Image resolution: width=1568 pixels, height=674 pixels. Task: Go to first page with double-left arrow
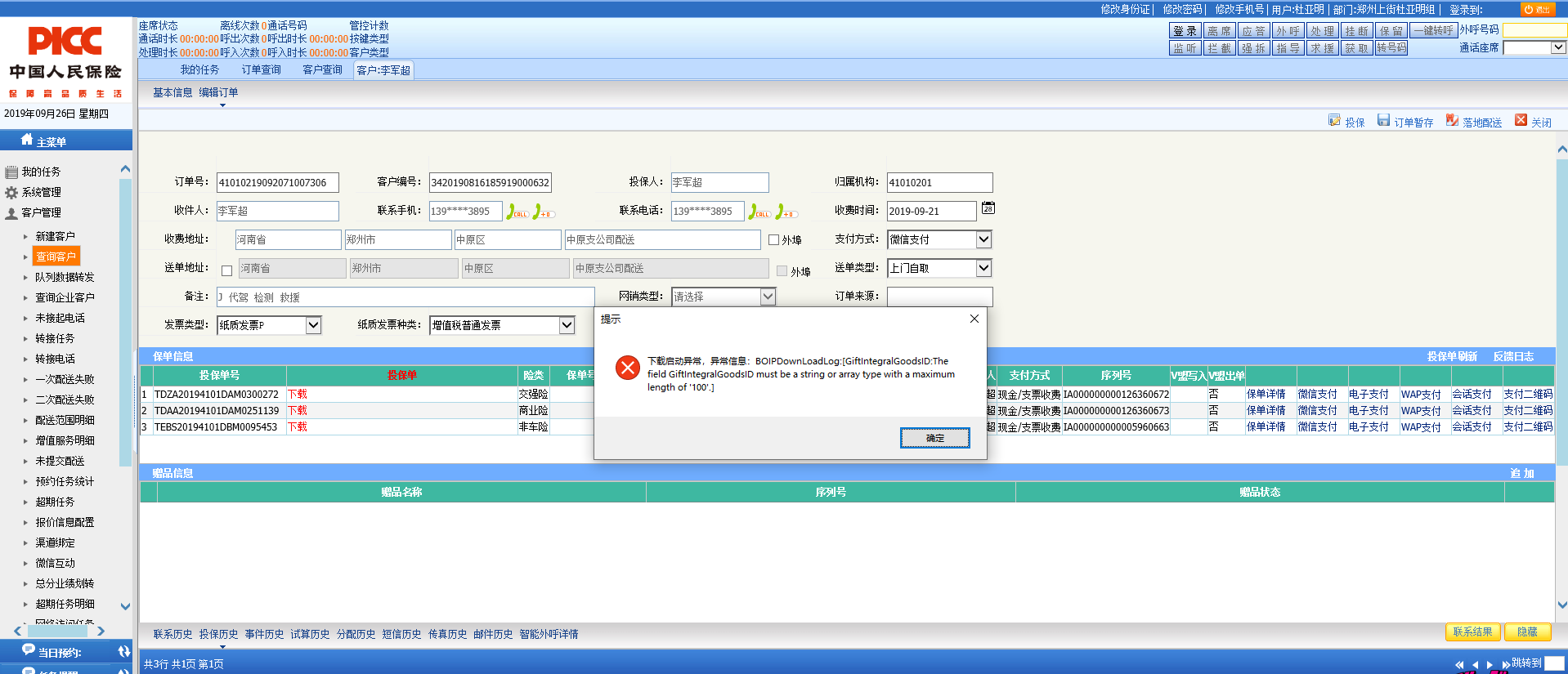click(x=1459, y=665)
